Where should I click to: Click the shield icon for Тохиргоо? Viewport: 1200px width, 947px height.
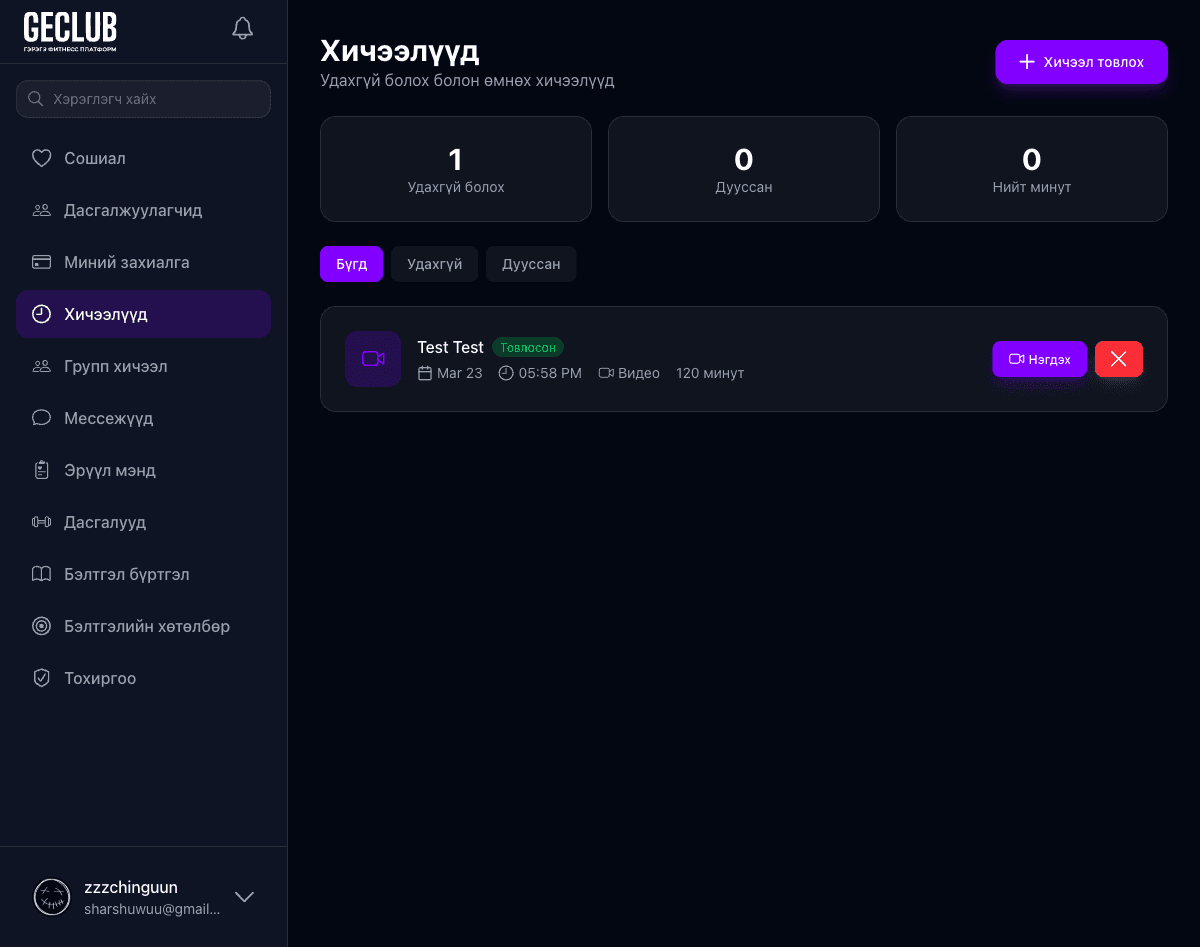click(x=41, y=678)
